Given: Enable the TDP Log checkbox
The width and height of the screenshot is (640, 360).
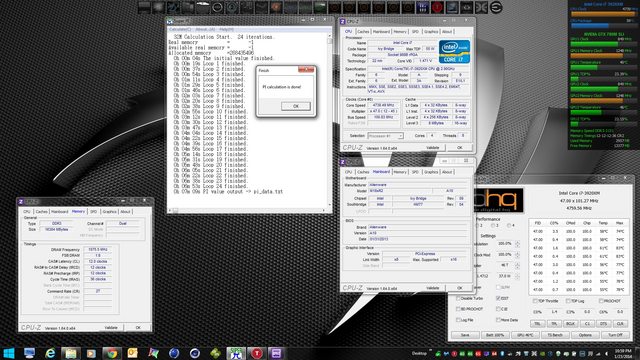Looking at the screenshot, I should (x=568, y=301).
